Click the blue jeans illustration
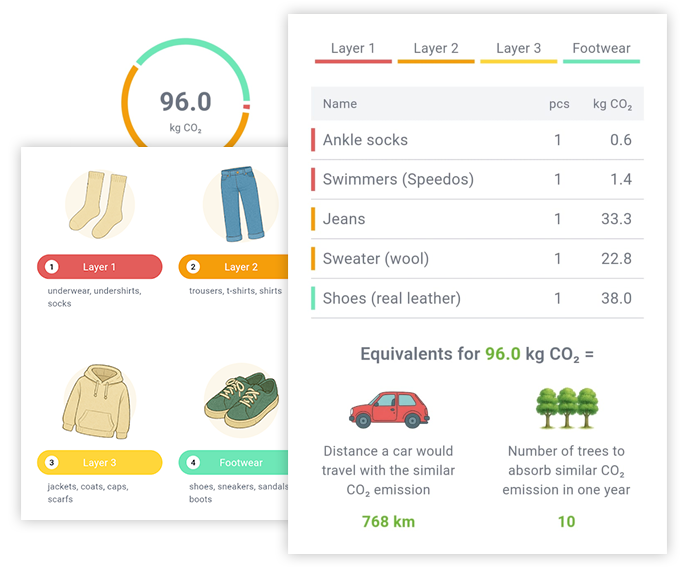Viewport: 686px width, 574px height. 240,204
